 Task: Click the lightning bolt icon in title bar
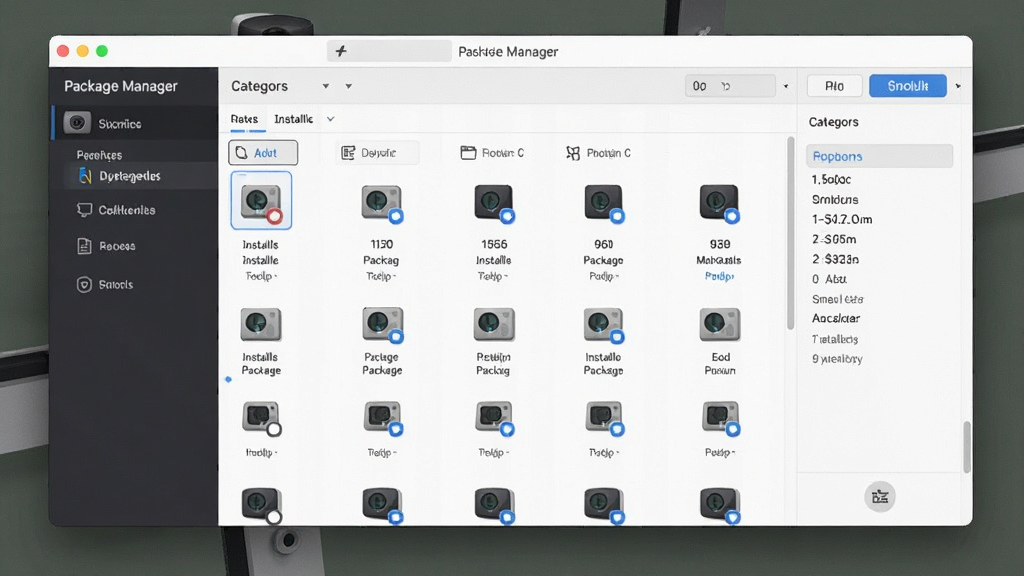click(x=341, y=51)
